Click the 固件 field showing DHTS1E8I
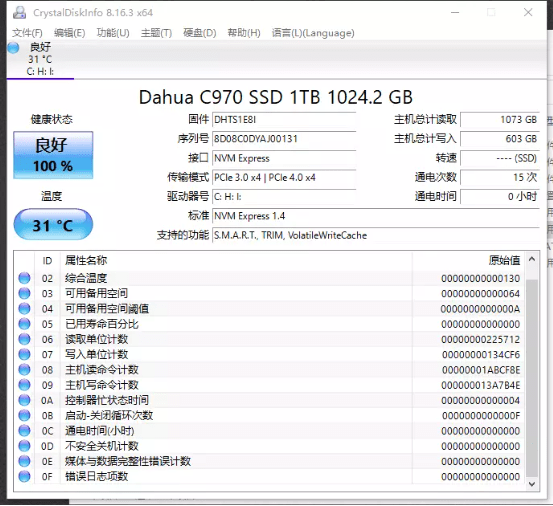 click(x=284, y=120)
